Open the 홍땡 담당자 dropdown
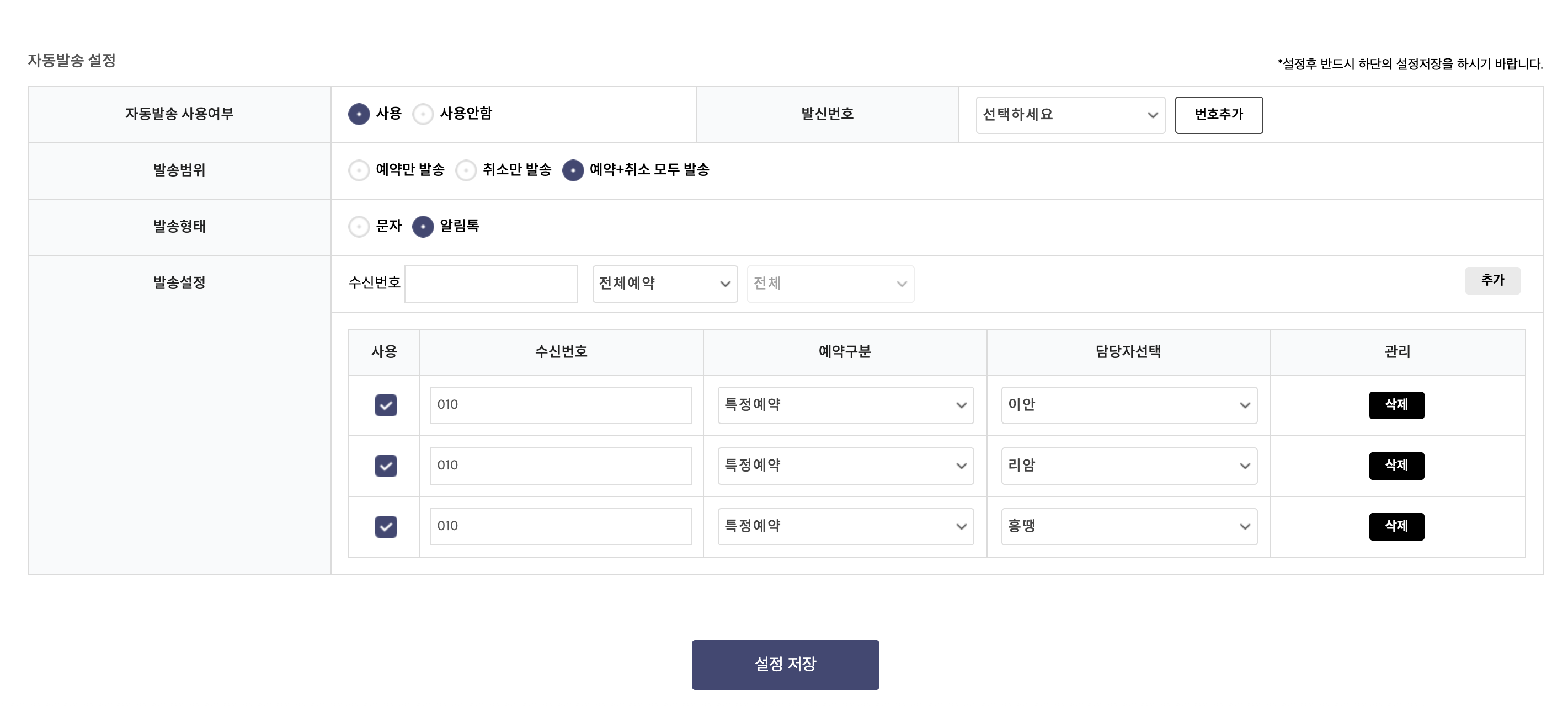1568x706 pixels. (x=1129, y=526)
